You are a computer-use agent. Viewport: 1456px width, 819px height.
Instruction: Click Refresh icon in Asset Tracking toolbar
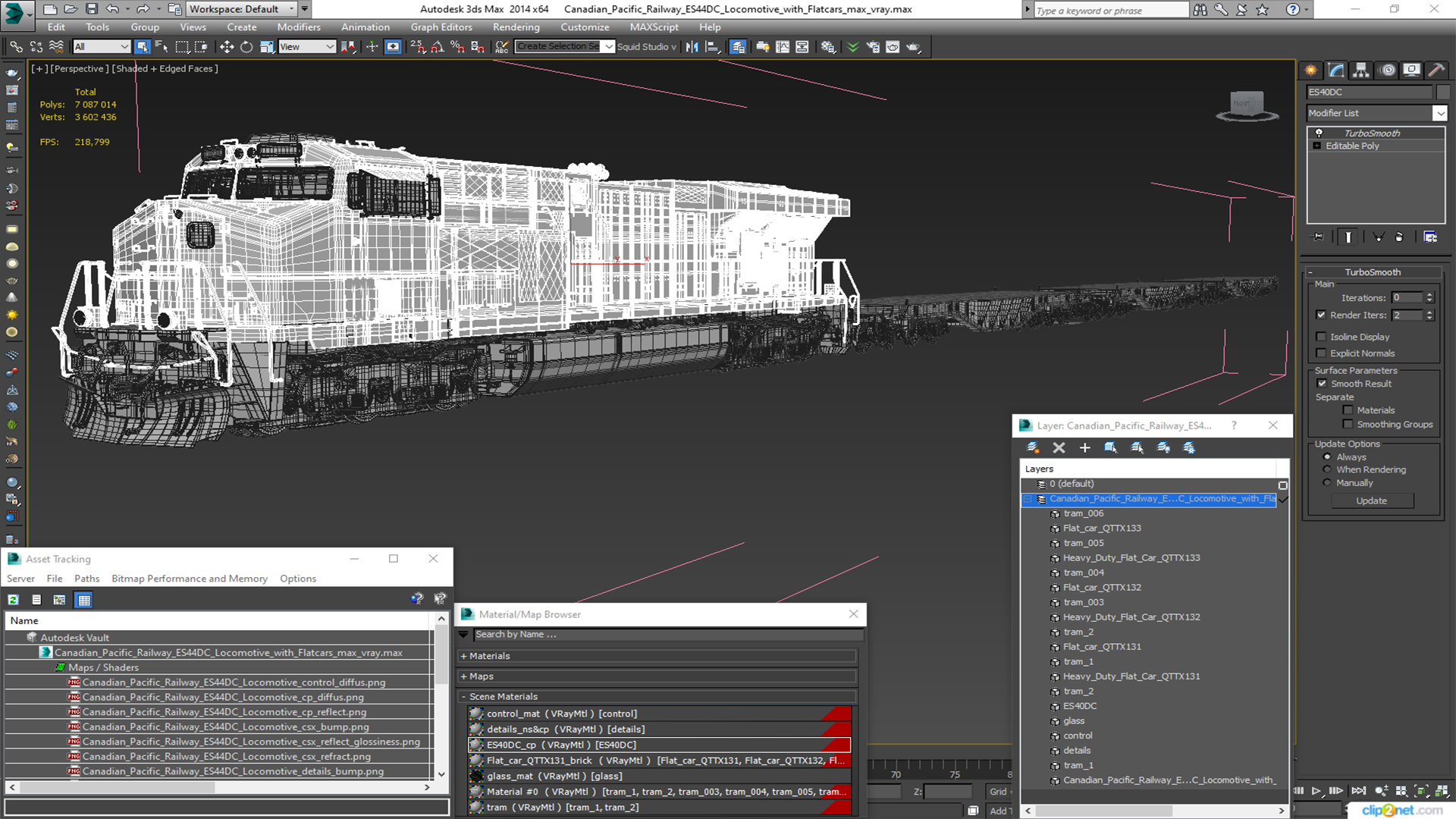coord(14,600)
